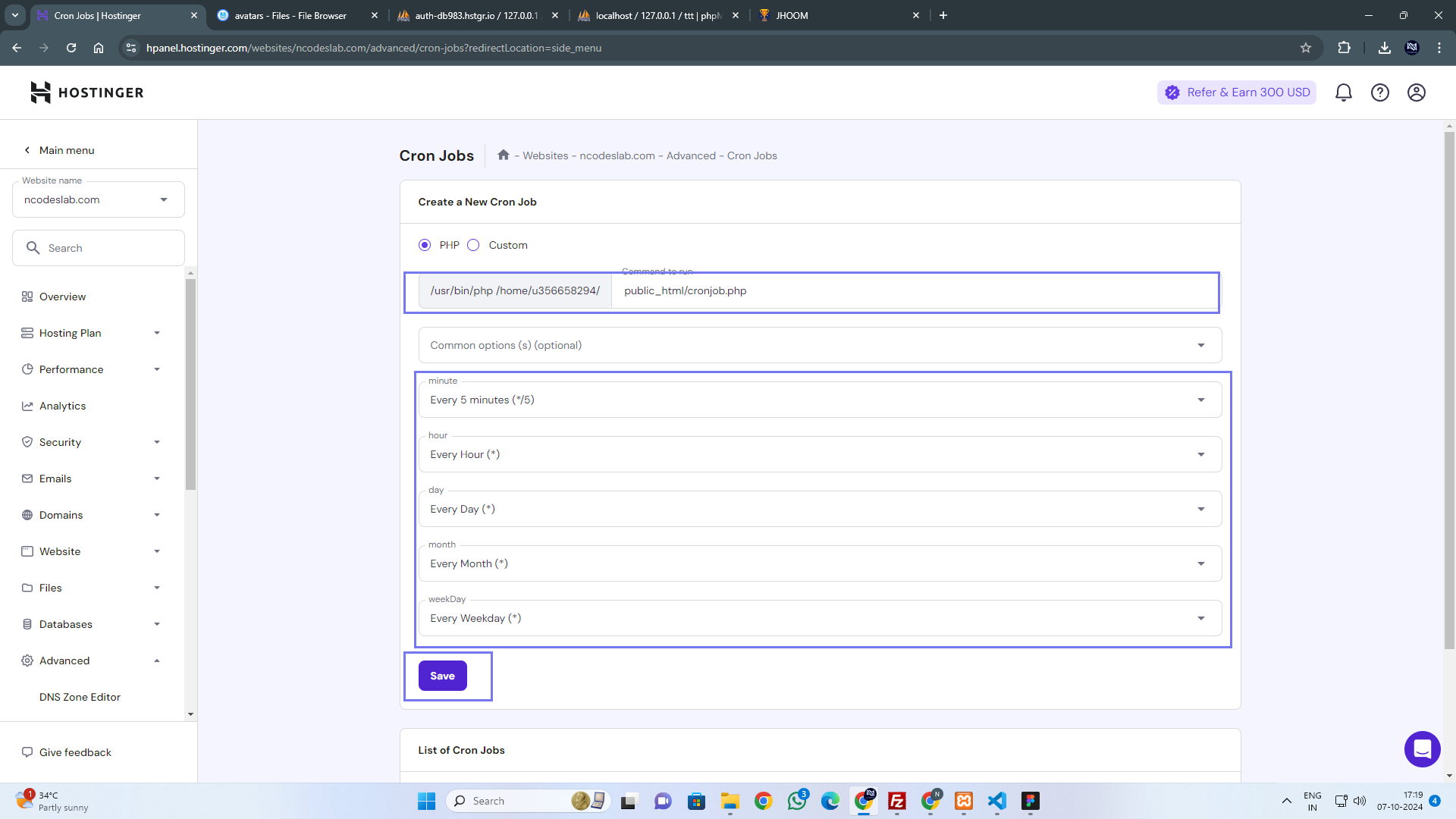
Task: Select the Custom radio button
Action: 473,245
